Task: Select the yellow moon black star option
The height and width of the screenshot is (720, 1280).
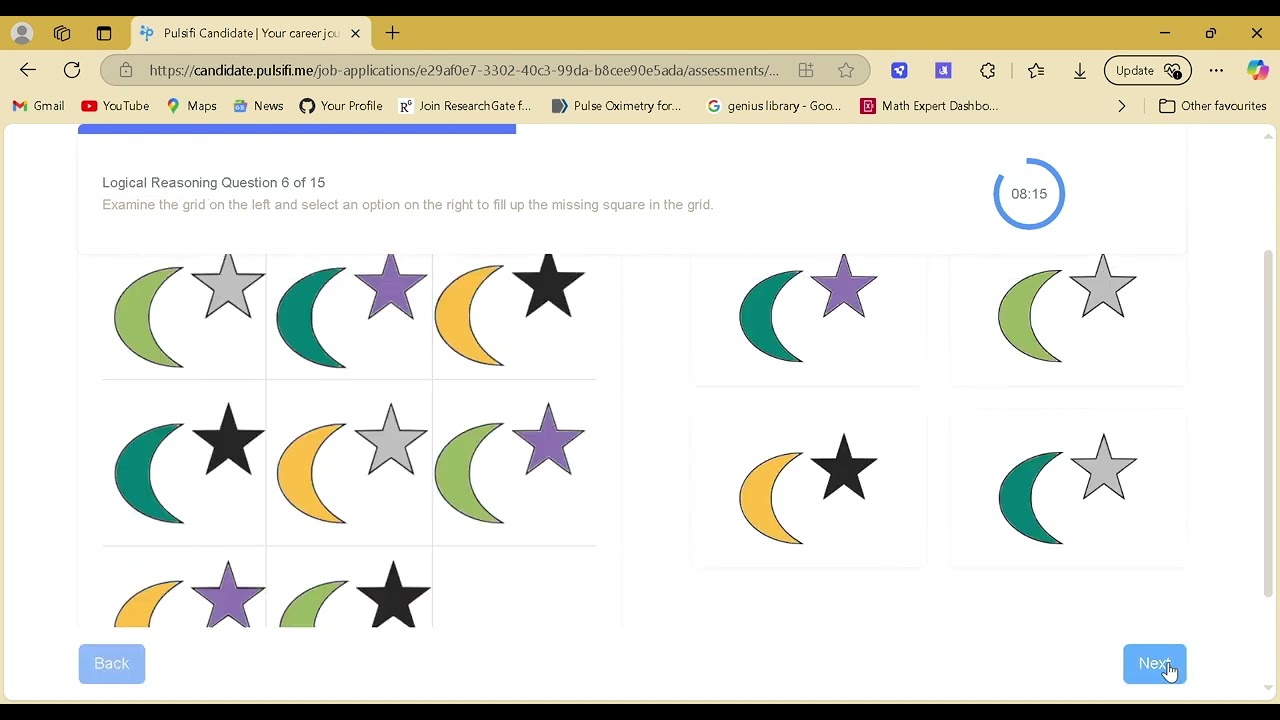Action: pyautogui.click(x=808, y=489)
